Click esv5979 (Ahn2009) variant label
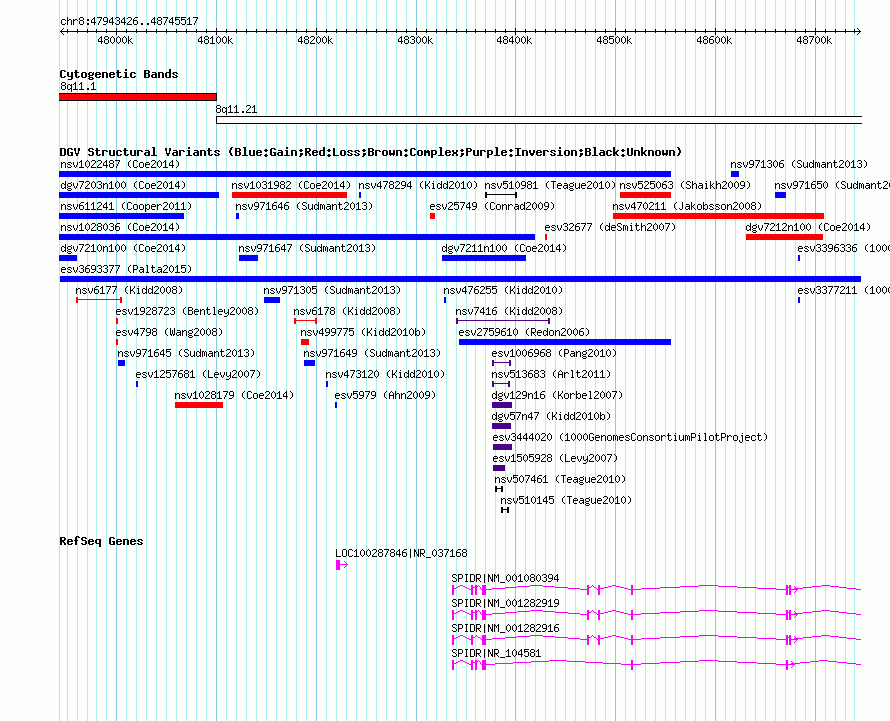The width and height of the screenshot is (890, 721). [385, 395]
